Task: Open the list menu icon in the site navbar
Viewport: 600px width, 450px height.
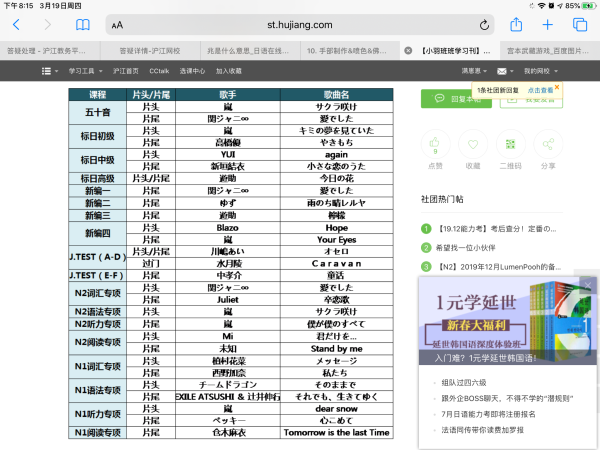Action: point(50,71)
